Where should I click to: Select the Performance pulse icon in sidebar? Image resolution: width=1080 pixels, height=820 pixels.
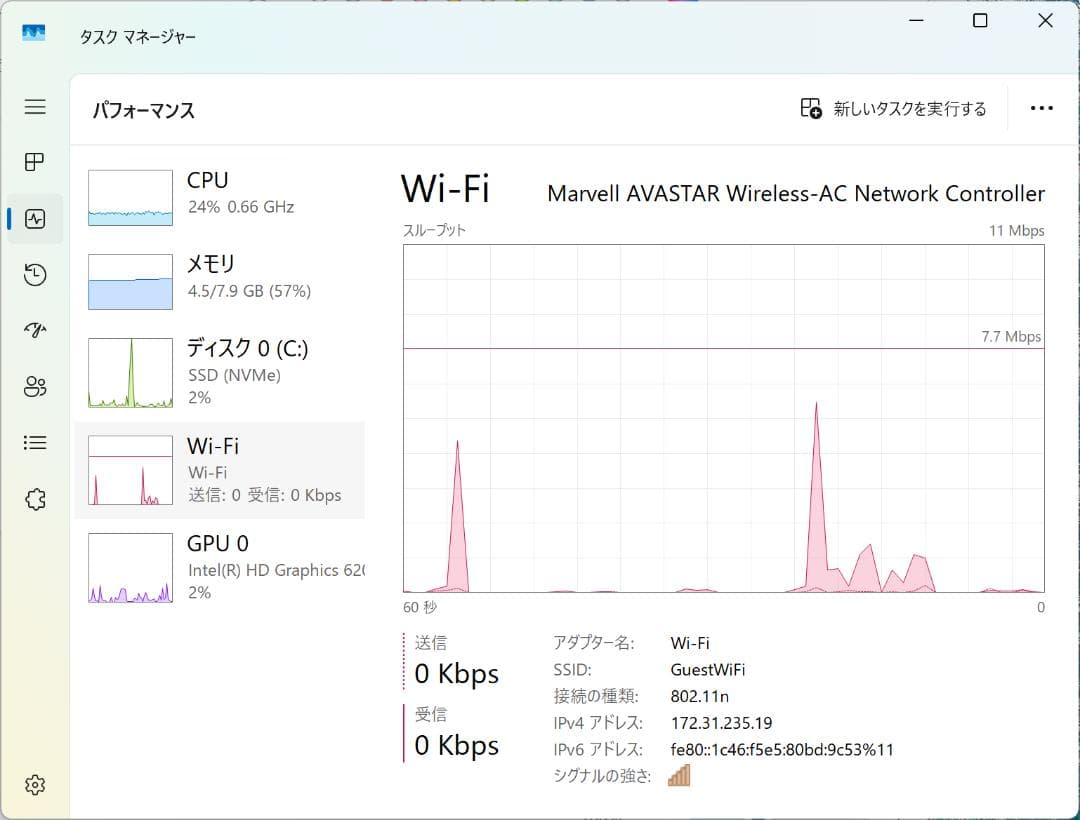click(35, 218)
